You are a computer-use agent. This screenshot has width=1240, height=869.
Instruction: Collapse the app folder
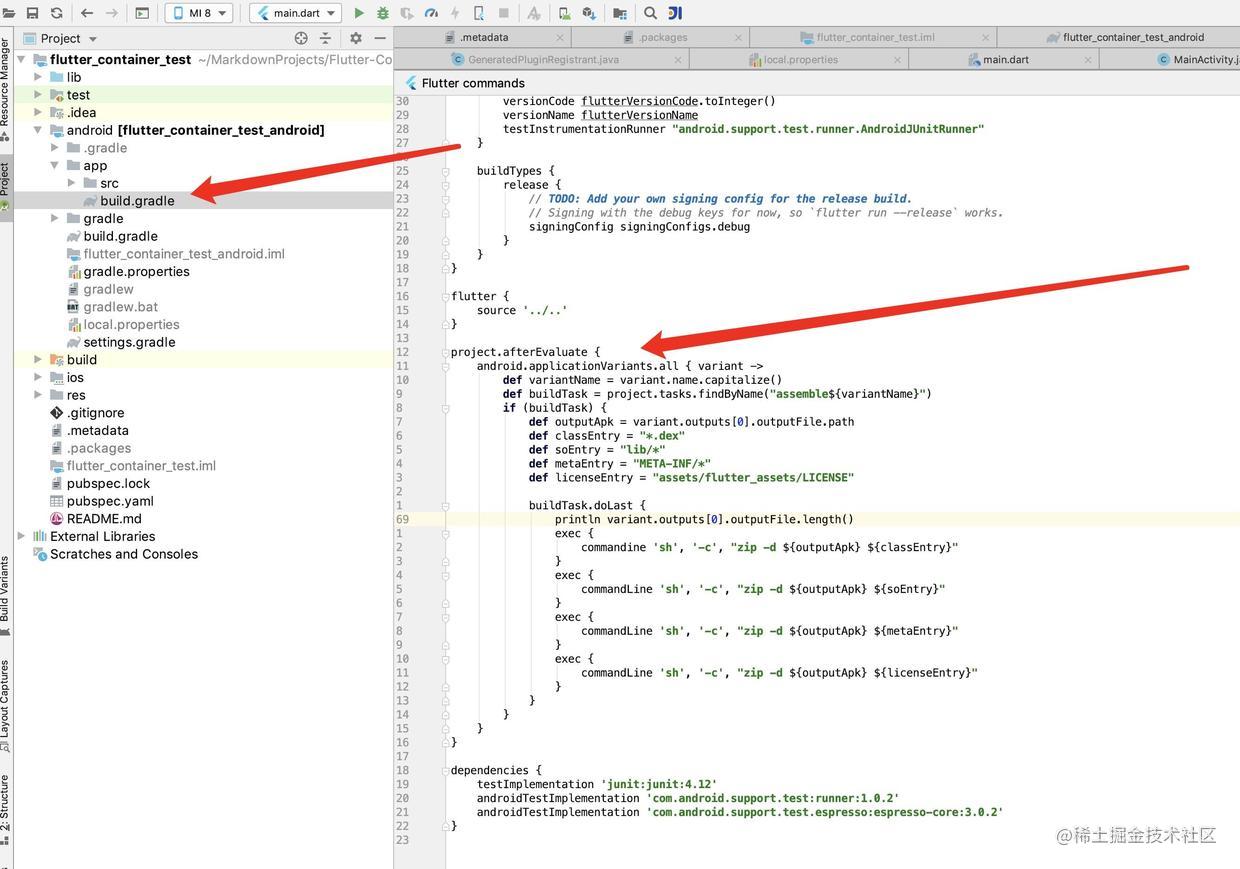pos(55,165)
